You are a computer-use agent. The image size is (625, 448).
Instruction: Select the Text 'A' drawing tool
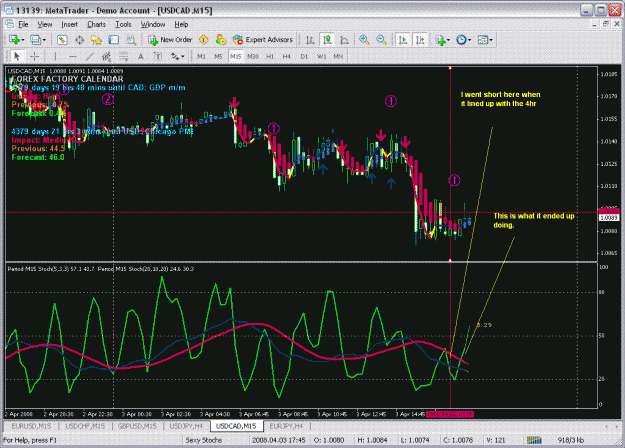pos(141,56)
